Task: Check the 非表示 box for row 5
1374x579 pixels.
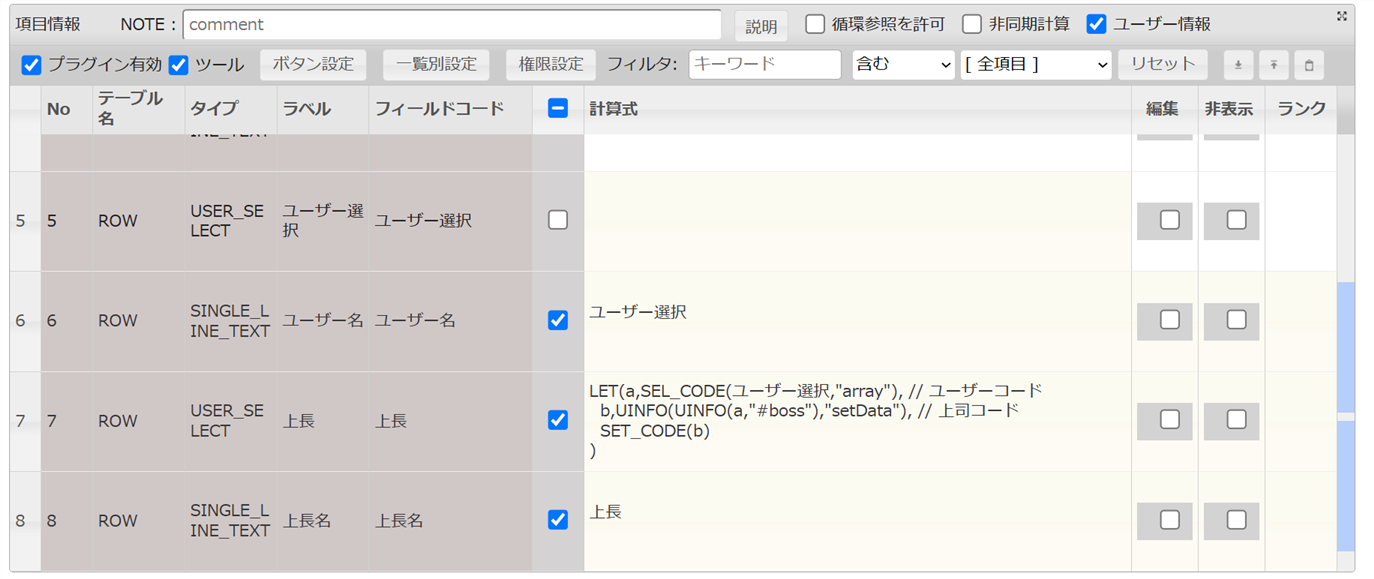Action: pyautogui.click(x=1236, y=220)
